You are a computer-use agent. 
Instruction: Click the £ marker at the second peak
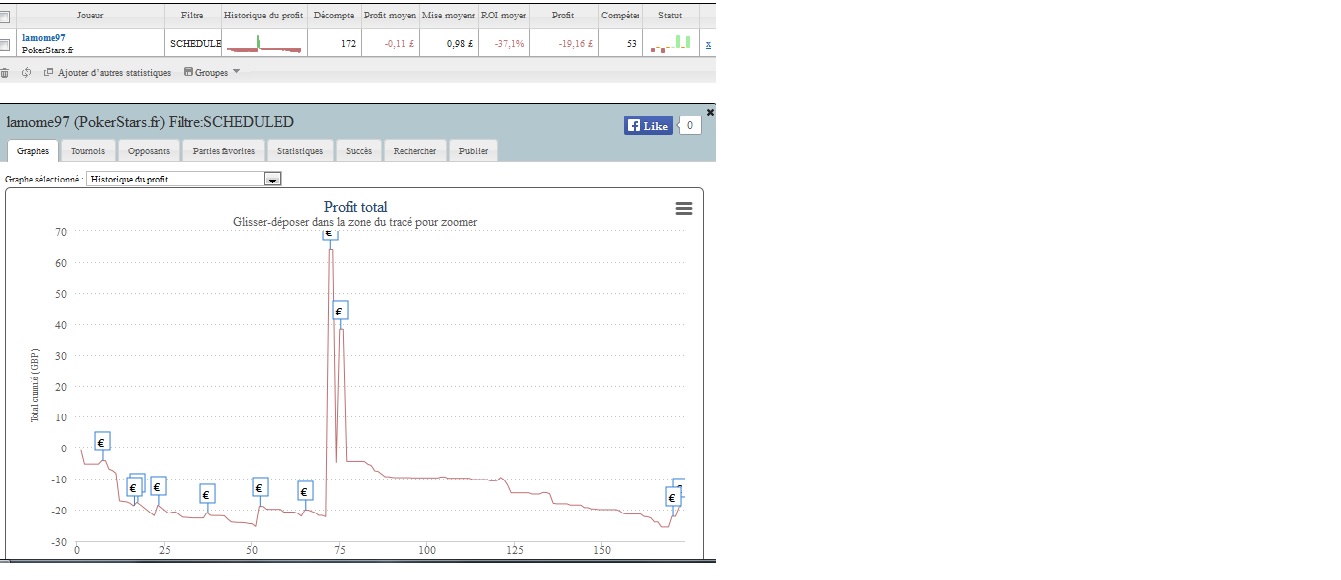click(340, 311)
